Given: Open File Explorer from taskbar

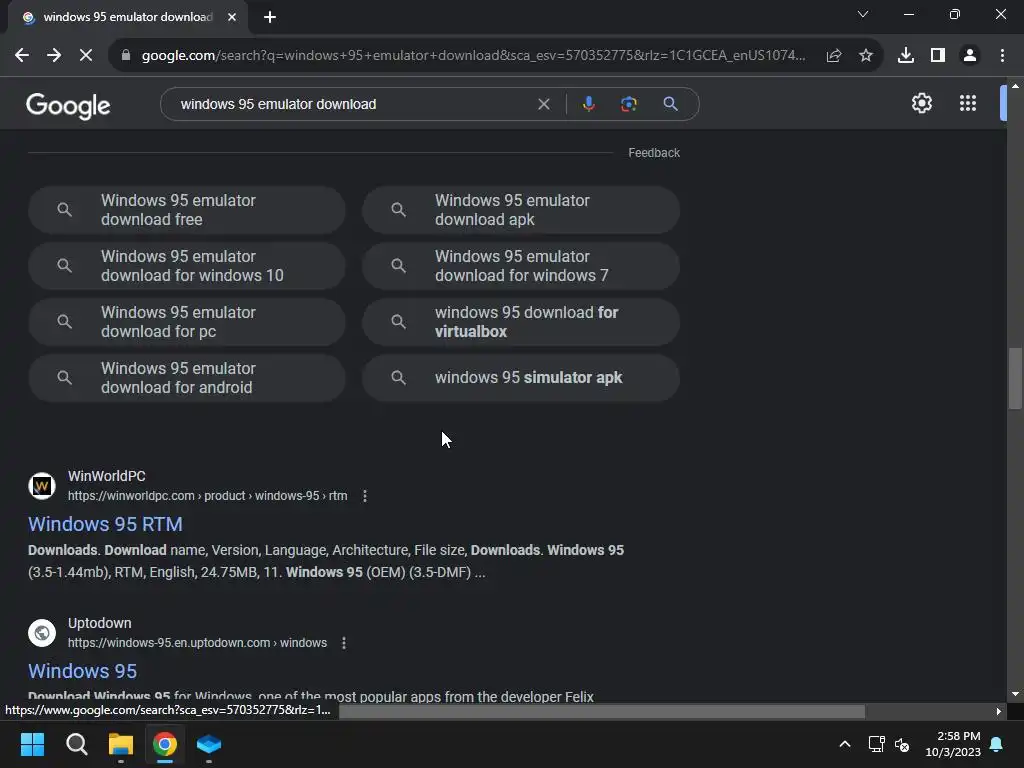Looking at the screenshot, I should point(121,744).
